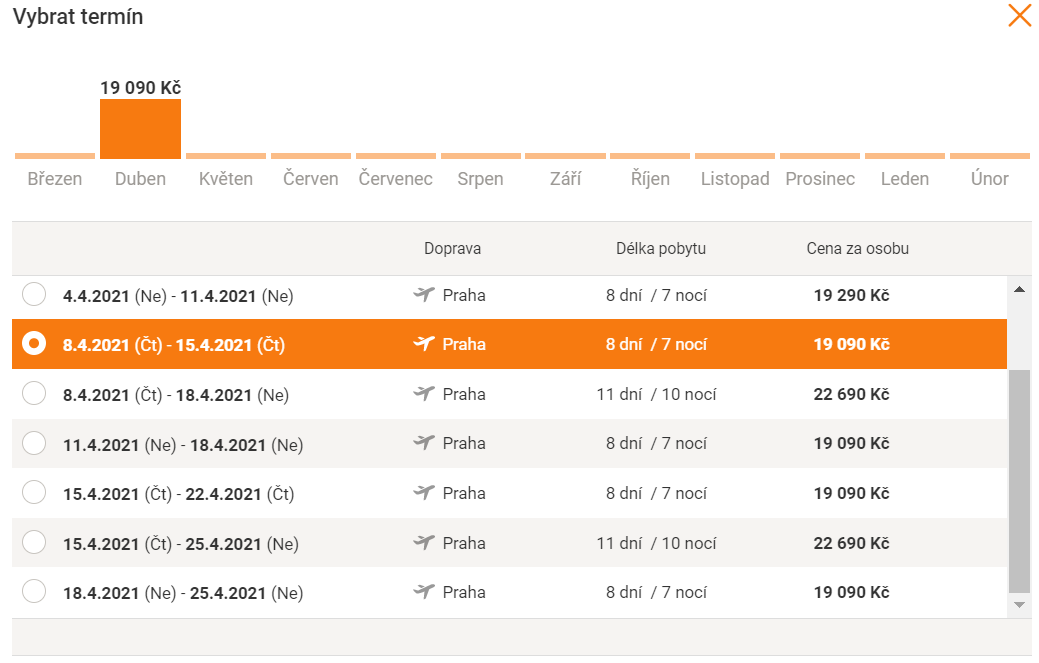
Task: Click the plane icon in the 15.4.2021 - 22.4.2021 row
Action: (x=424, y=493)
